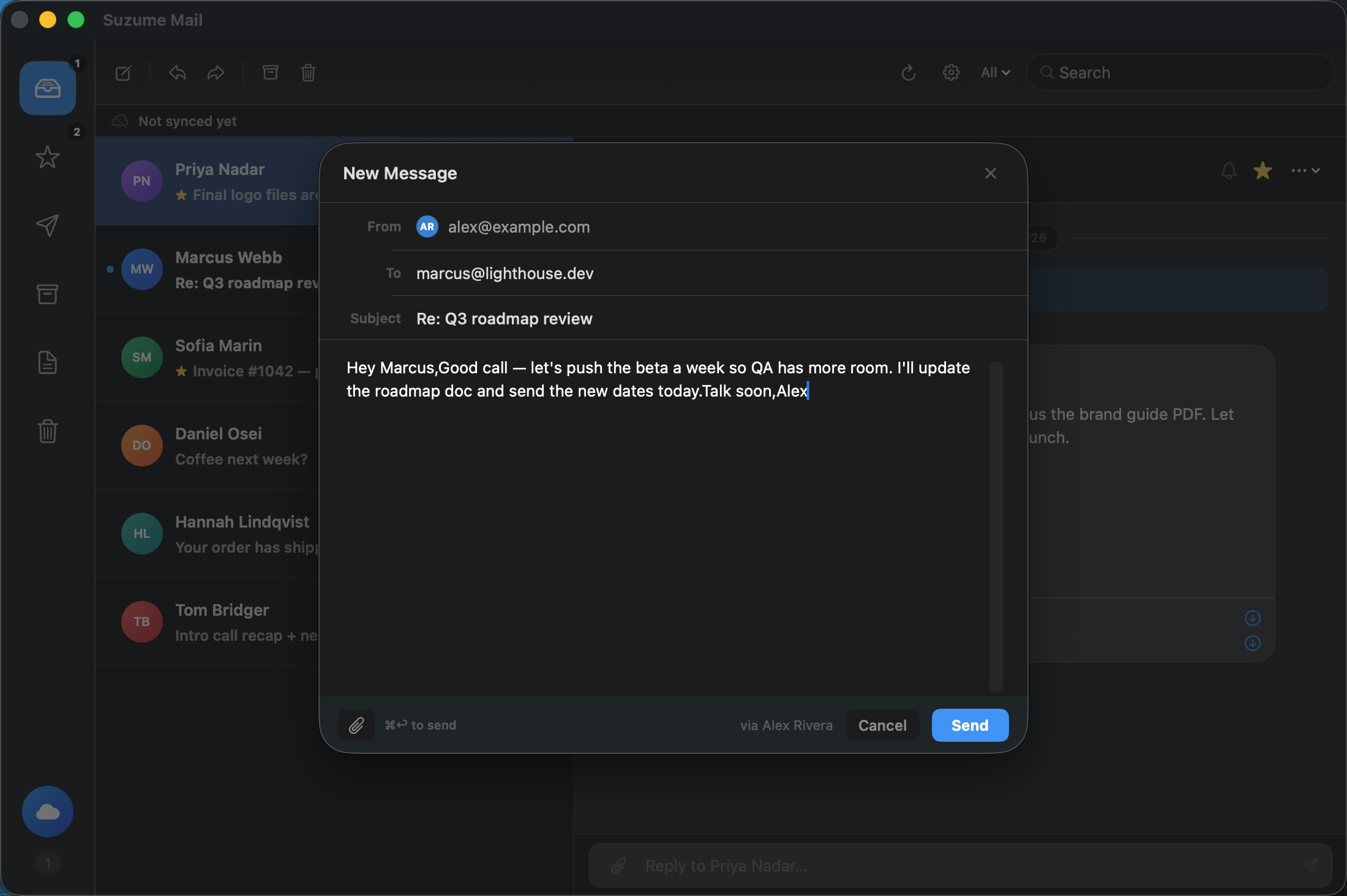Click the DO avatar of Daniel Osei

click(x=142, y=446)
